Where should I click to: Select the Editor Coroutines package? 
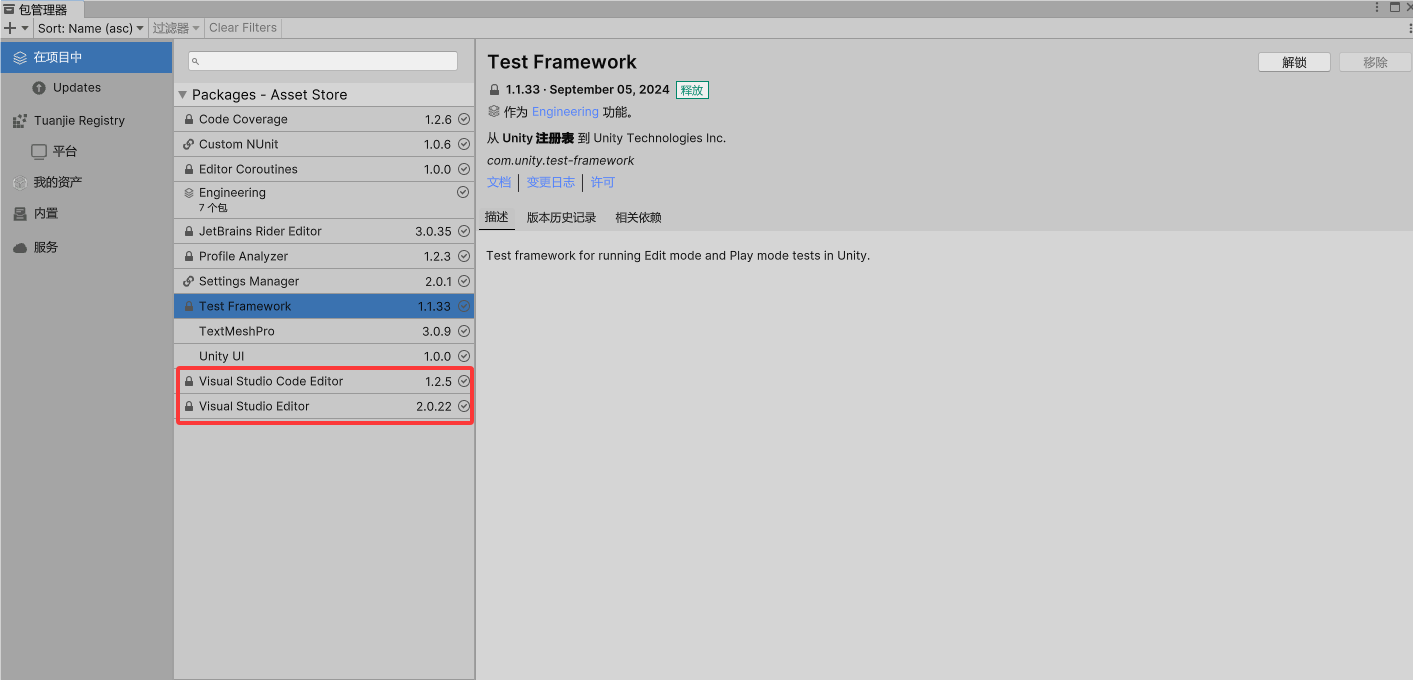324,169
